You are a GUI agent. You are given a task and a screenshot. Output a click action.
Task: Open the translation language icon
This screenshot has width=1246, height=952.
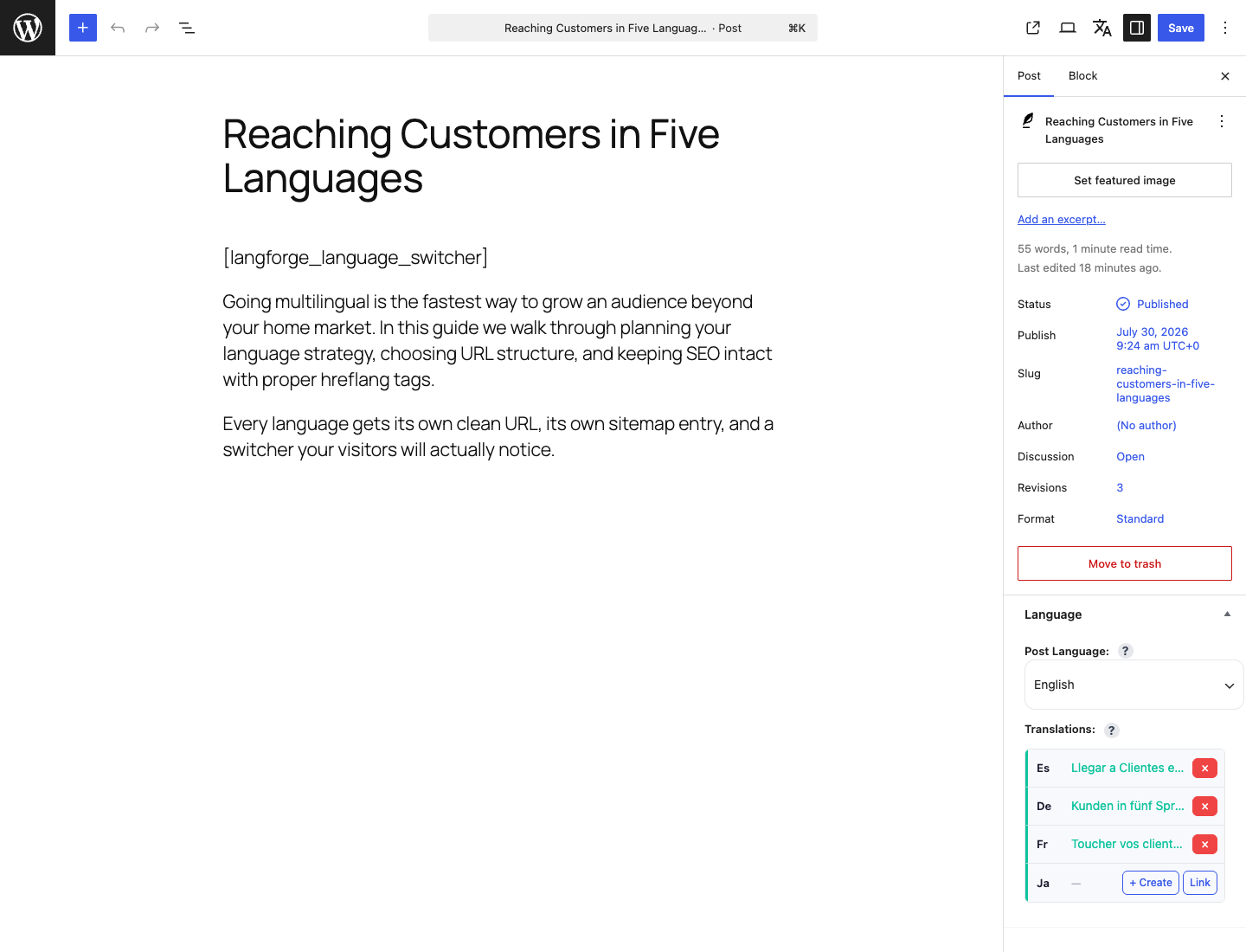click(x=1102, y=28)
